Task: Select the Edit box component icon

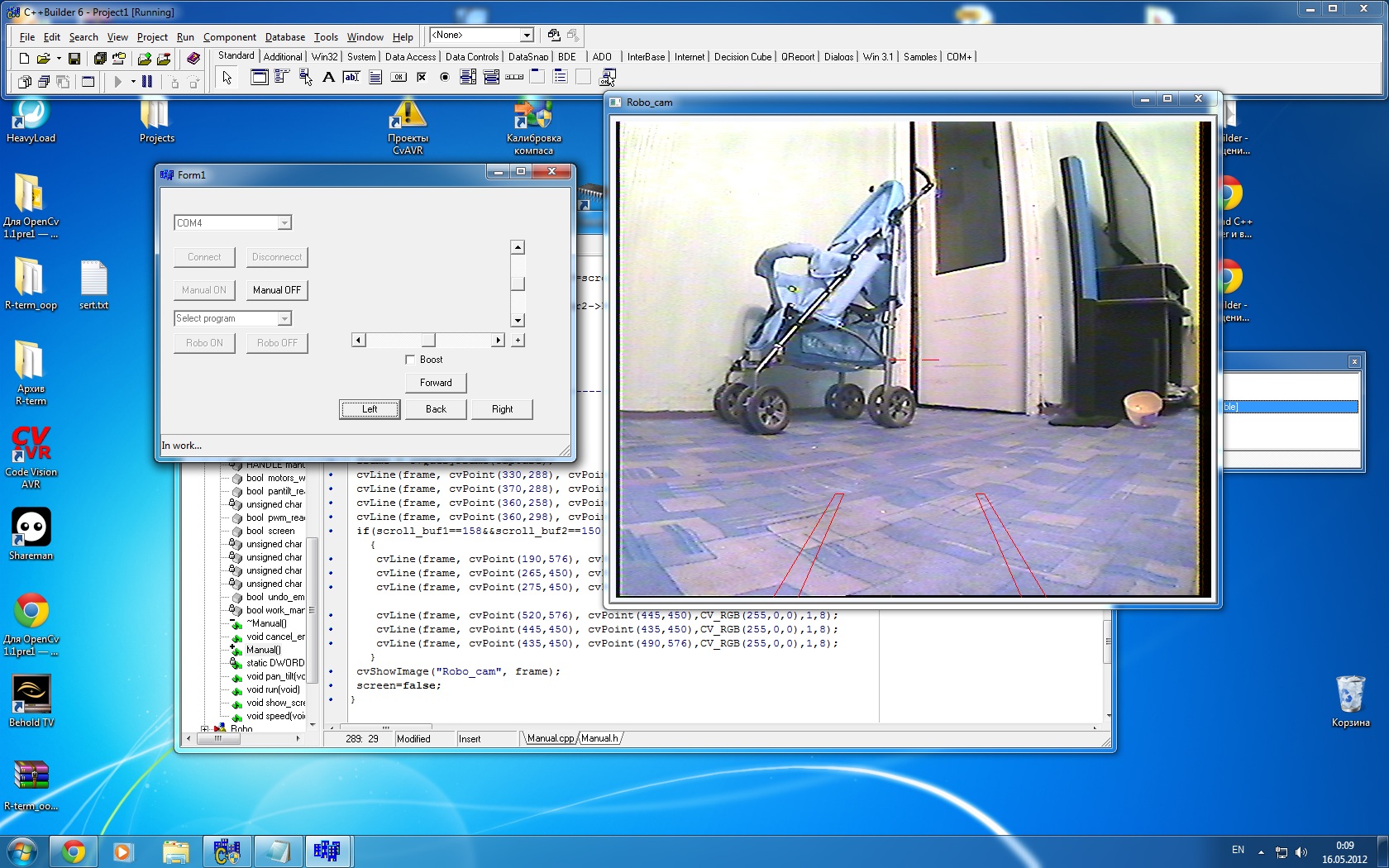Action: pos(351,78)
